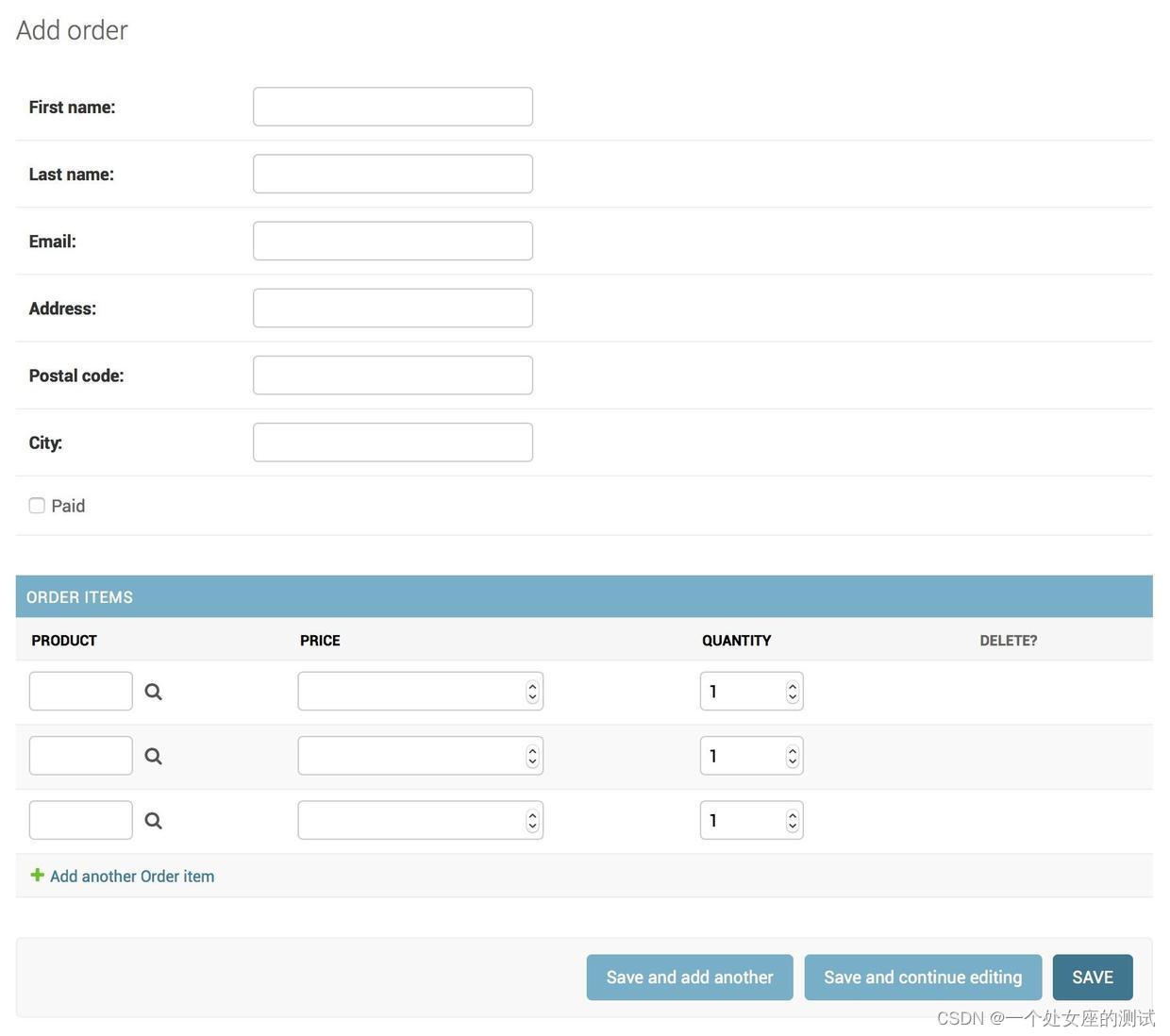Click the second row Price stepper arrows

pyautogui.click(x=532, y=756)
